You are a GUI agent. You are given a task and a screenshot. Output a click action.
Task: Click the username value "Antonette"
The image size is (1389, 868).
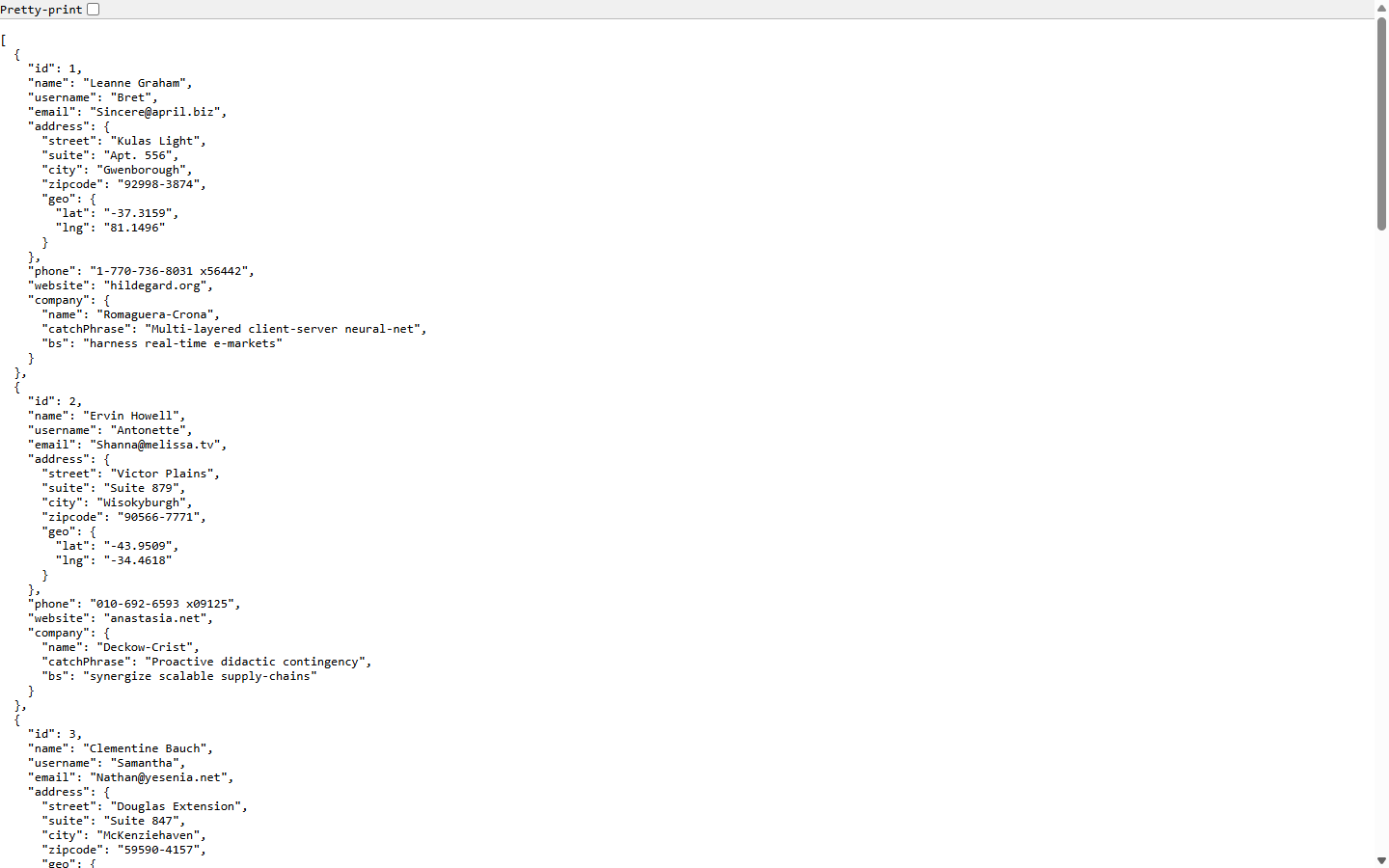pyautogui.click(x=149, y=430)
